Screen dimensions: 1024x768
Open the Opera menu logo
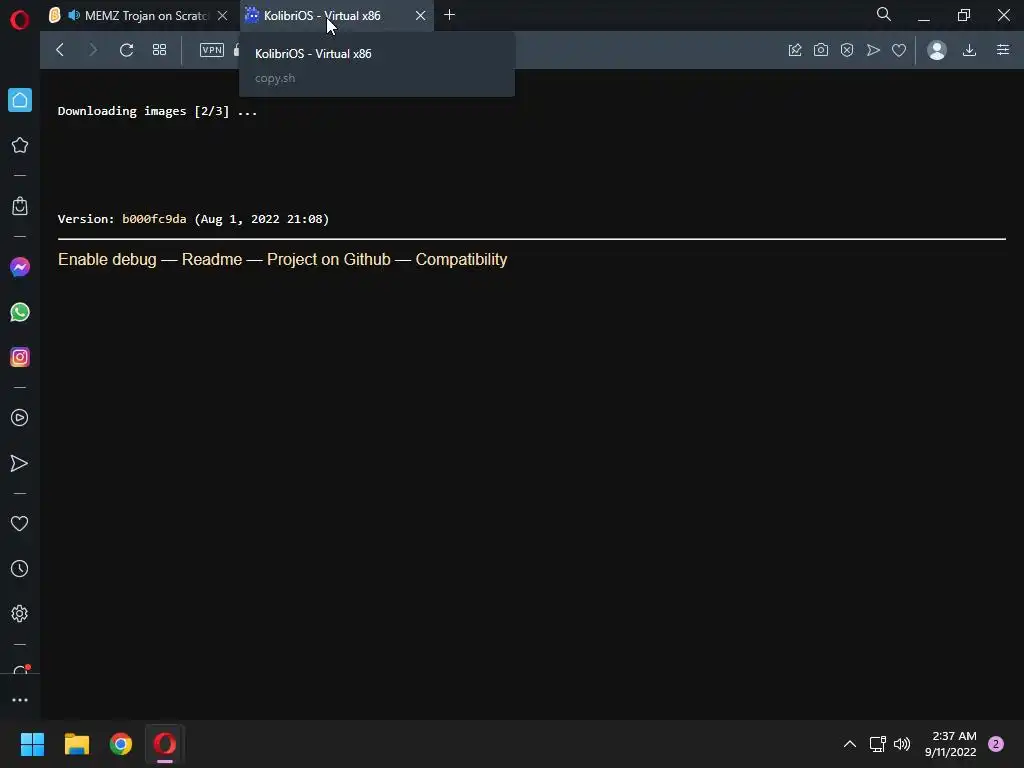coord(20,20)
